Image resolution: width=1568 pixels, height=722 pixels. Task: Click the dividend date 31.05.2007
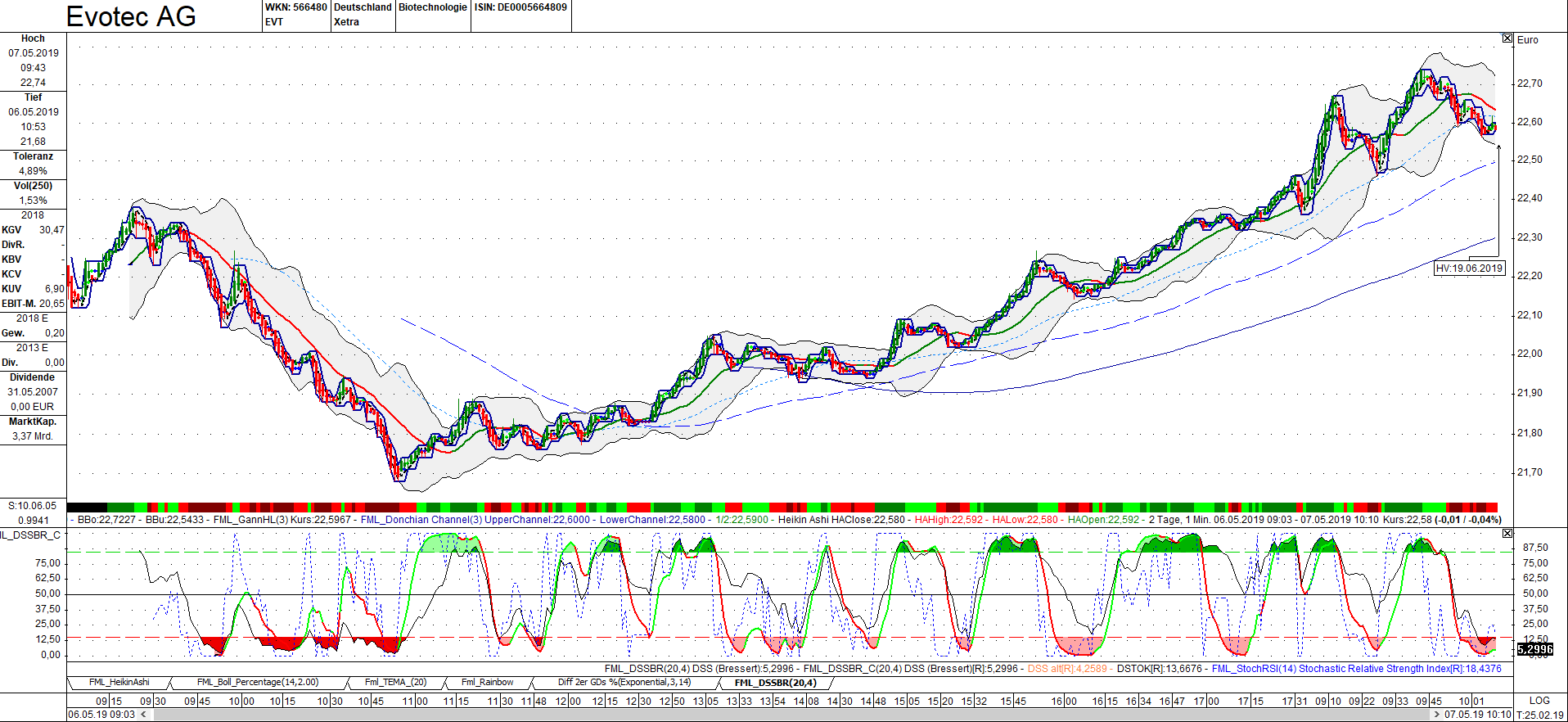33,392
